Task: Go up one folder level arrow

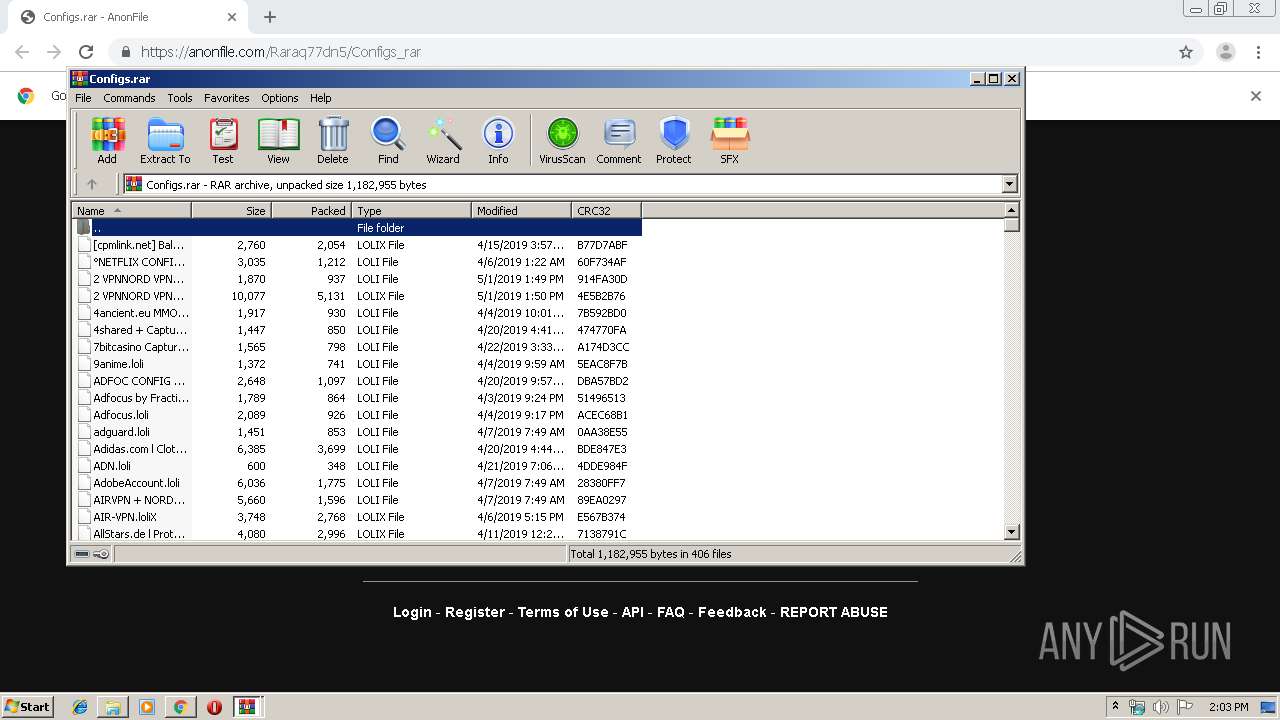Action: 92,184
